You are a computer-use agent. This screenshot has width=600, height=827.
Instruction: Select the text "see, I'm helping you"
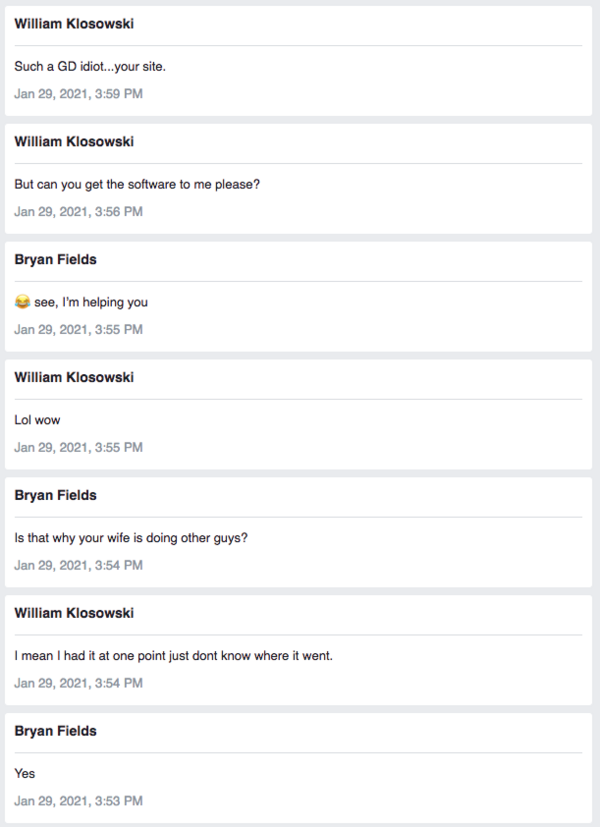pos(91,302)
